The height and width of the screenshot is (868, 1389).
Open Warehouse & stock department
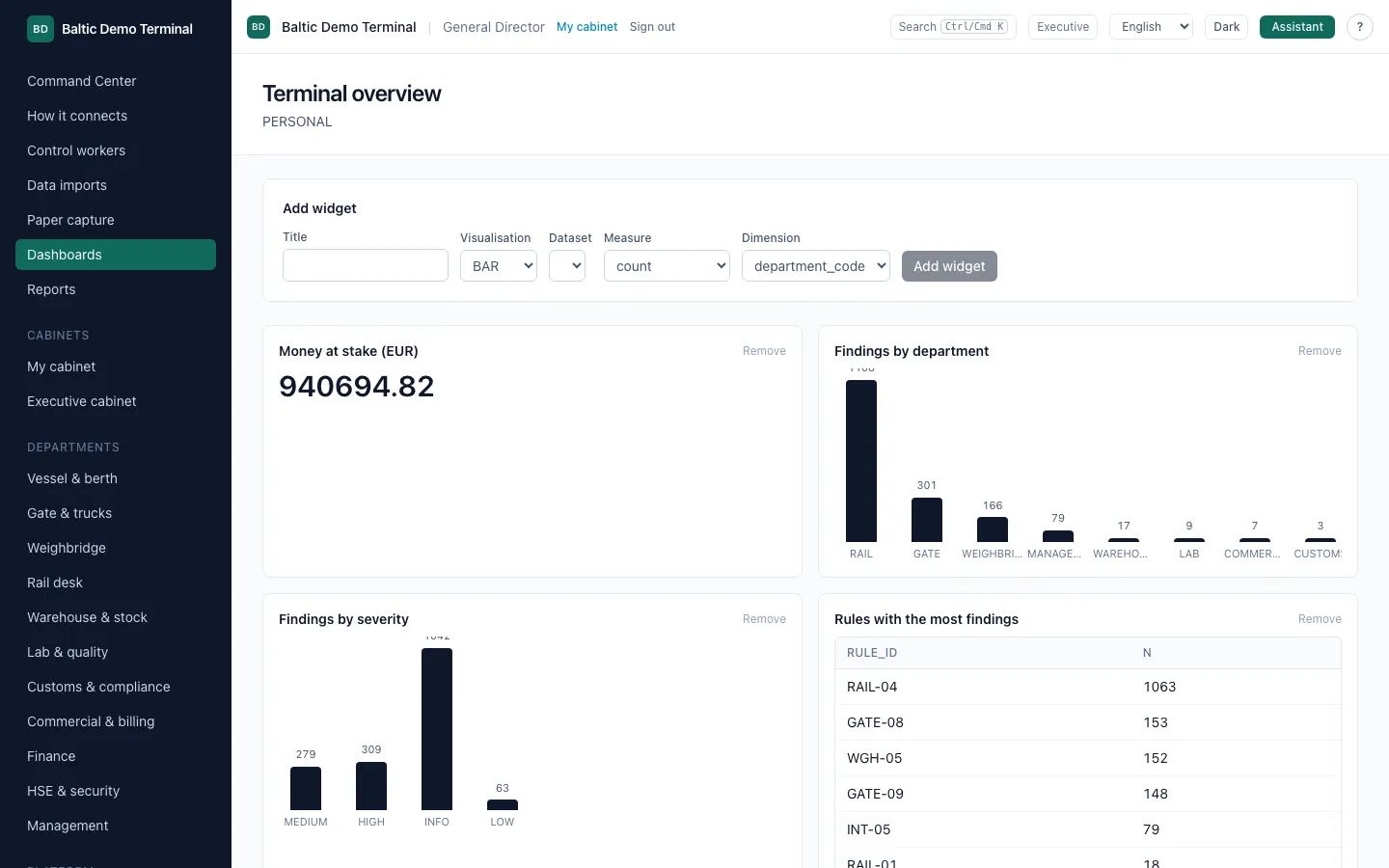[116, 617]
